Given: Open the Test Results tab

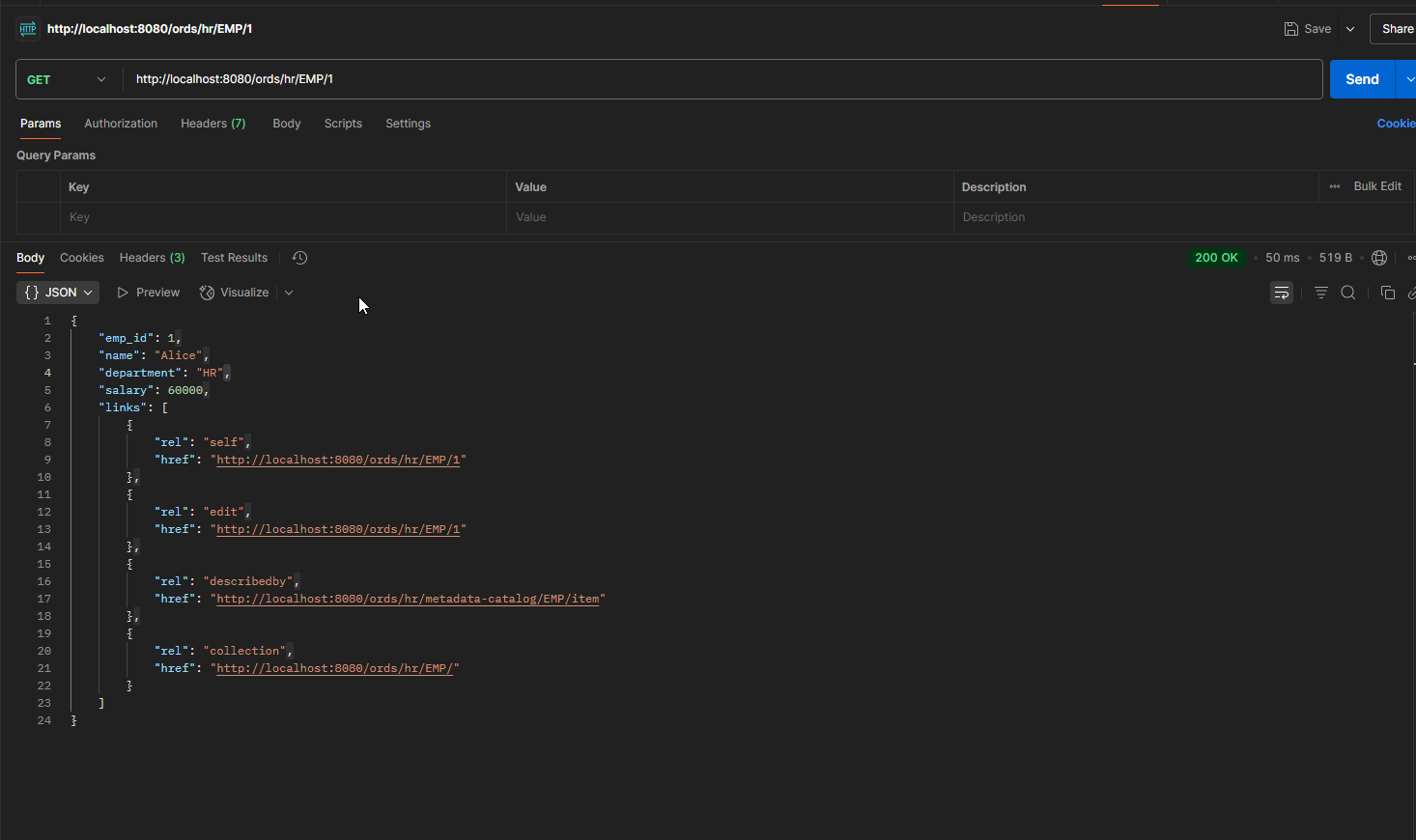Looking at the screenshot, I should click(235, 258).
